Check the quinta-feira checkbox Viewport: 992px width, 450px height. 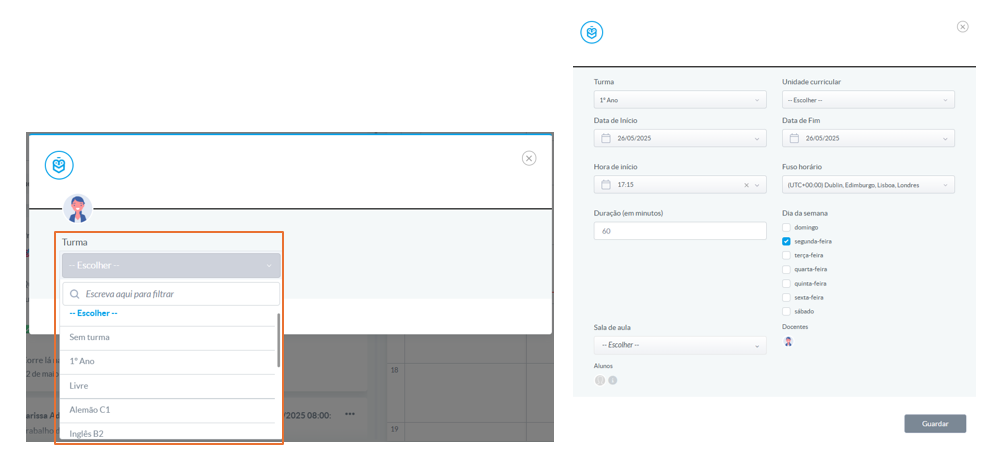pos(786,284)
